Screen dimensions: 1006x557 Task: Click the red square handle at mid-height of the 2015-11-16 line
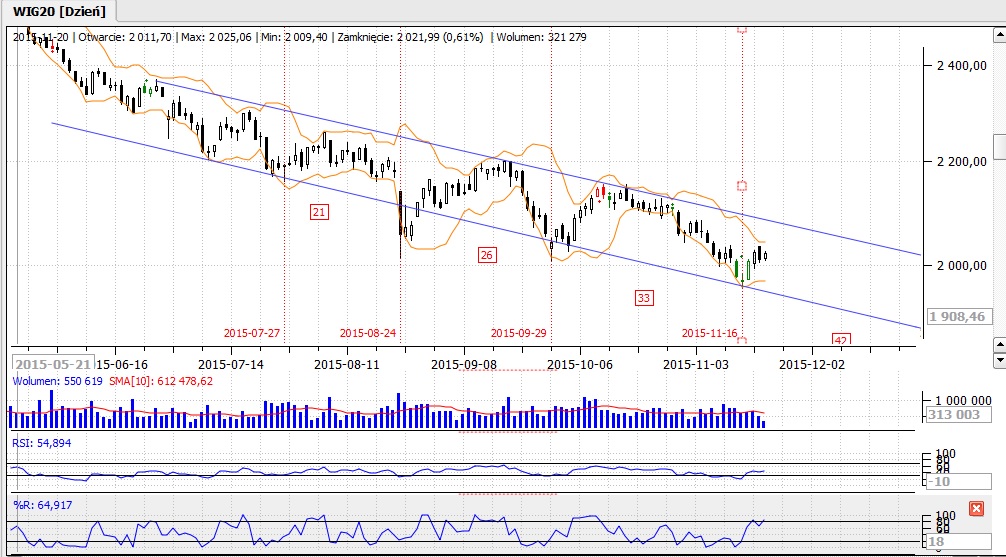pos(742,186)
